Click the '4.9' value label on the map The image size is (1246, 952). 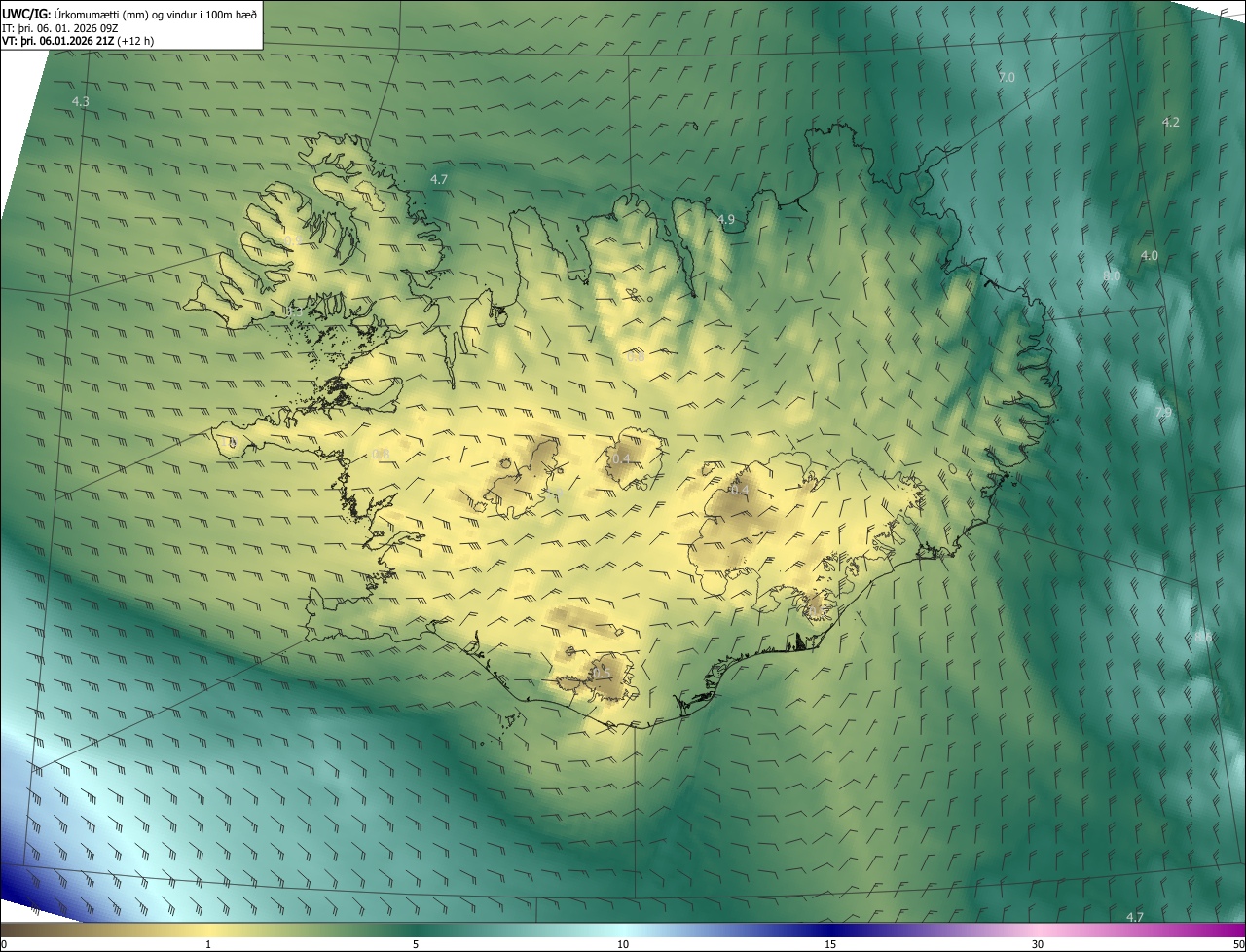[726, 220]
